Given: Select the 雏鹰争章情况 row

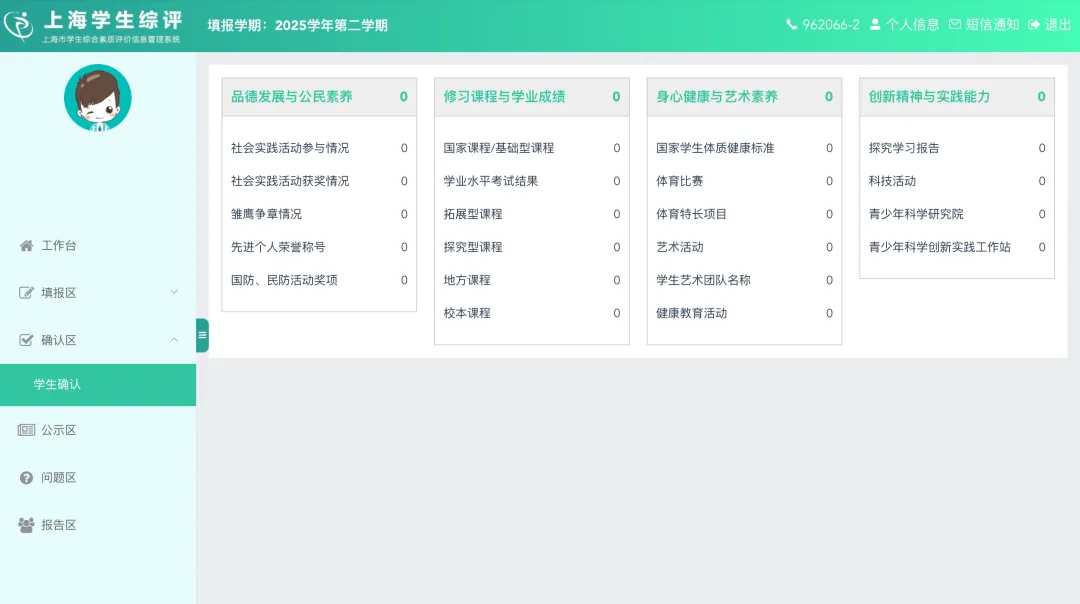Looking at the screenshot, I should click(x=319, y=214).
